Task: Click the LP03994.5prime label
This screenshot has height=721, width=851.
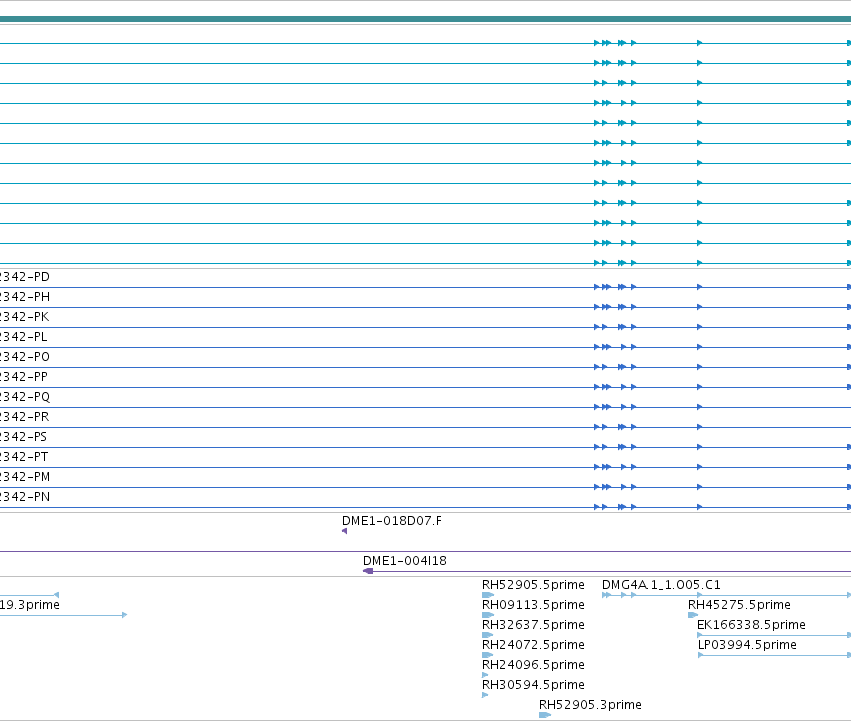Action: [x=747, y=645]
